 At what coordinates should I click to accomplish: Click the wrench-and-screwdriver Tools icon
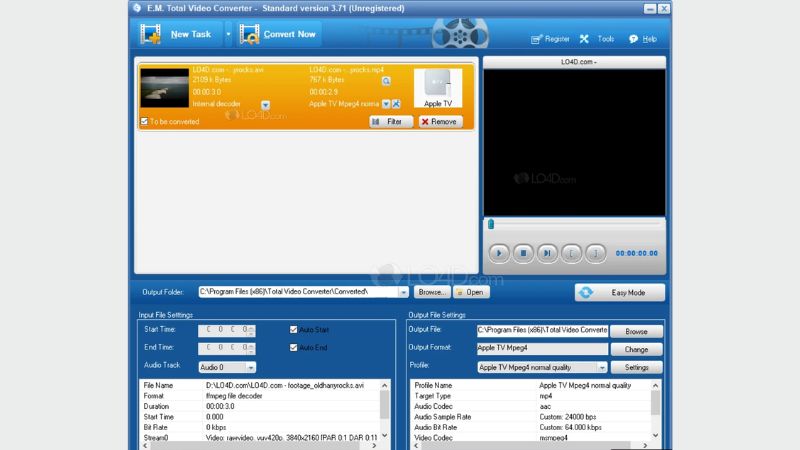(584, 39)
